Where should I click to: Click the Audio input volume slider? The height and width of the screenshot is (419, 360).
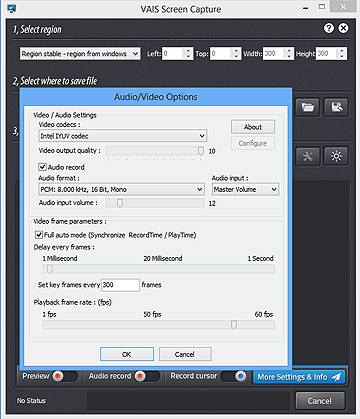pos(155,203)
